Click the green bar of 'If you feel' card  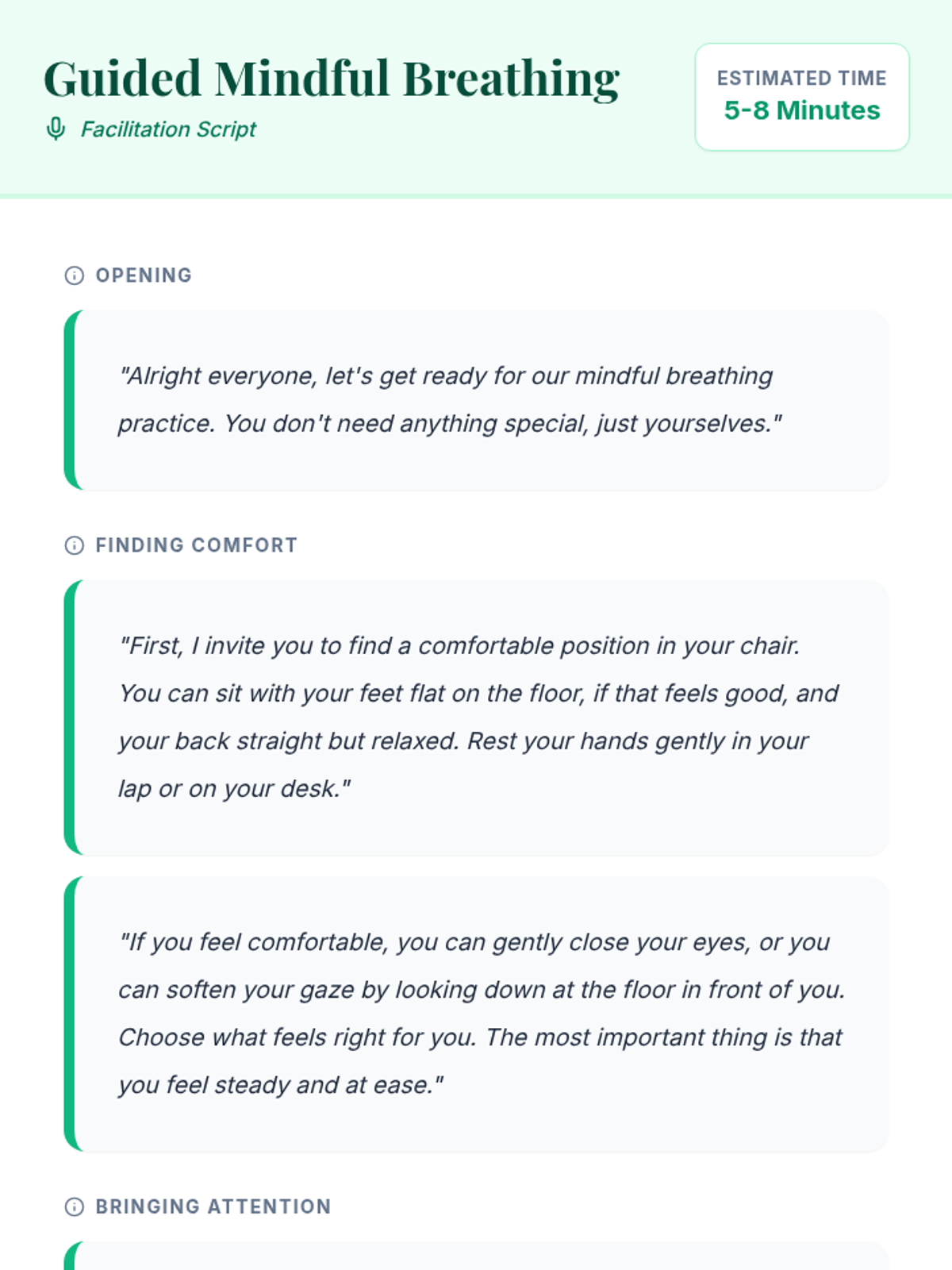[69, 1014]
